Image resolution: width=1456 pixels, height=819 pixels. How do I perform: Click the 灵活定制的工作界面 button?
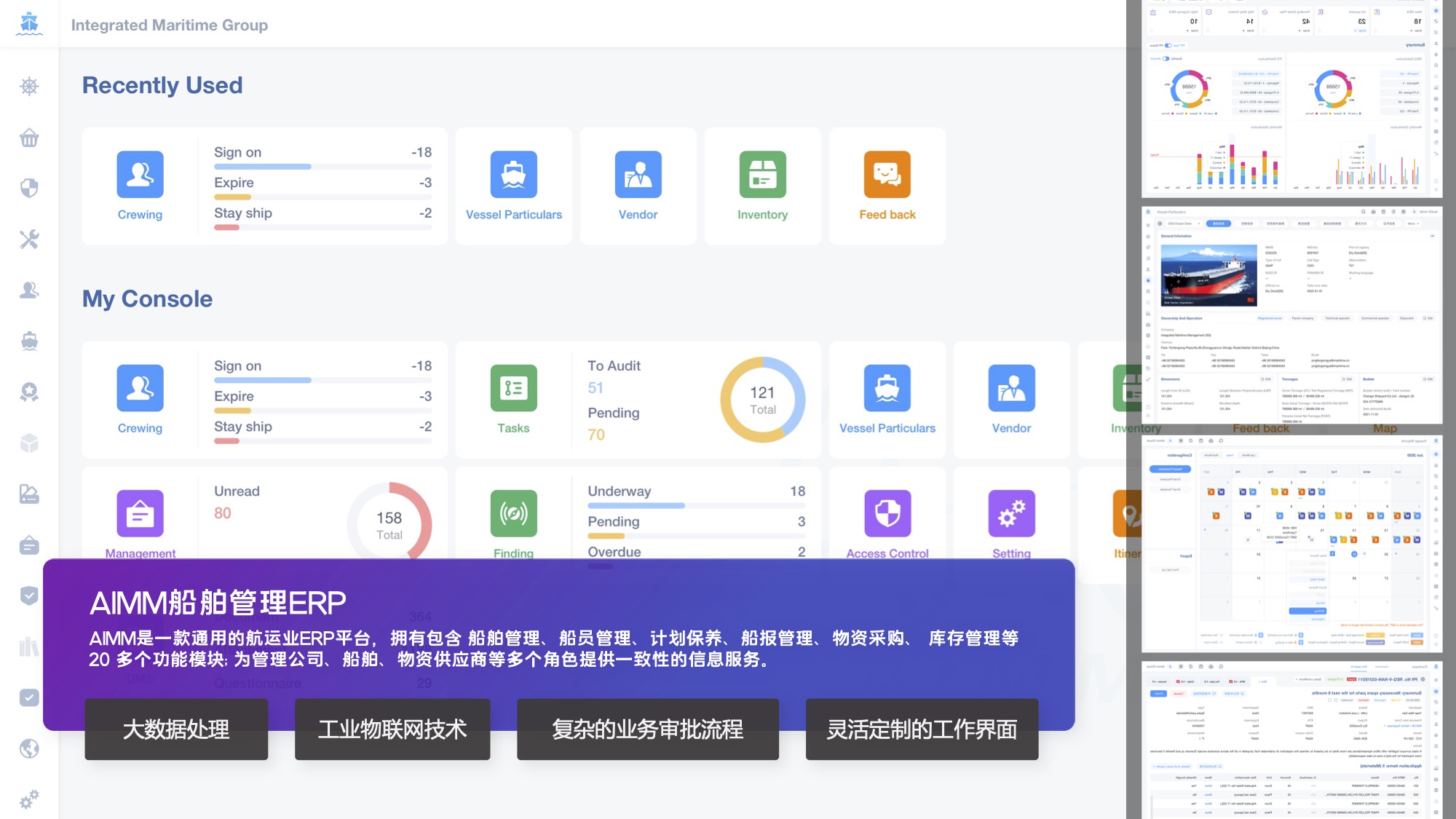922,729
